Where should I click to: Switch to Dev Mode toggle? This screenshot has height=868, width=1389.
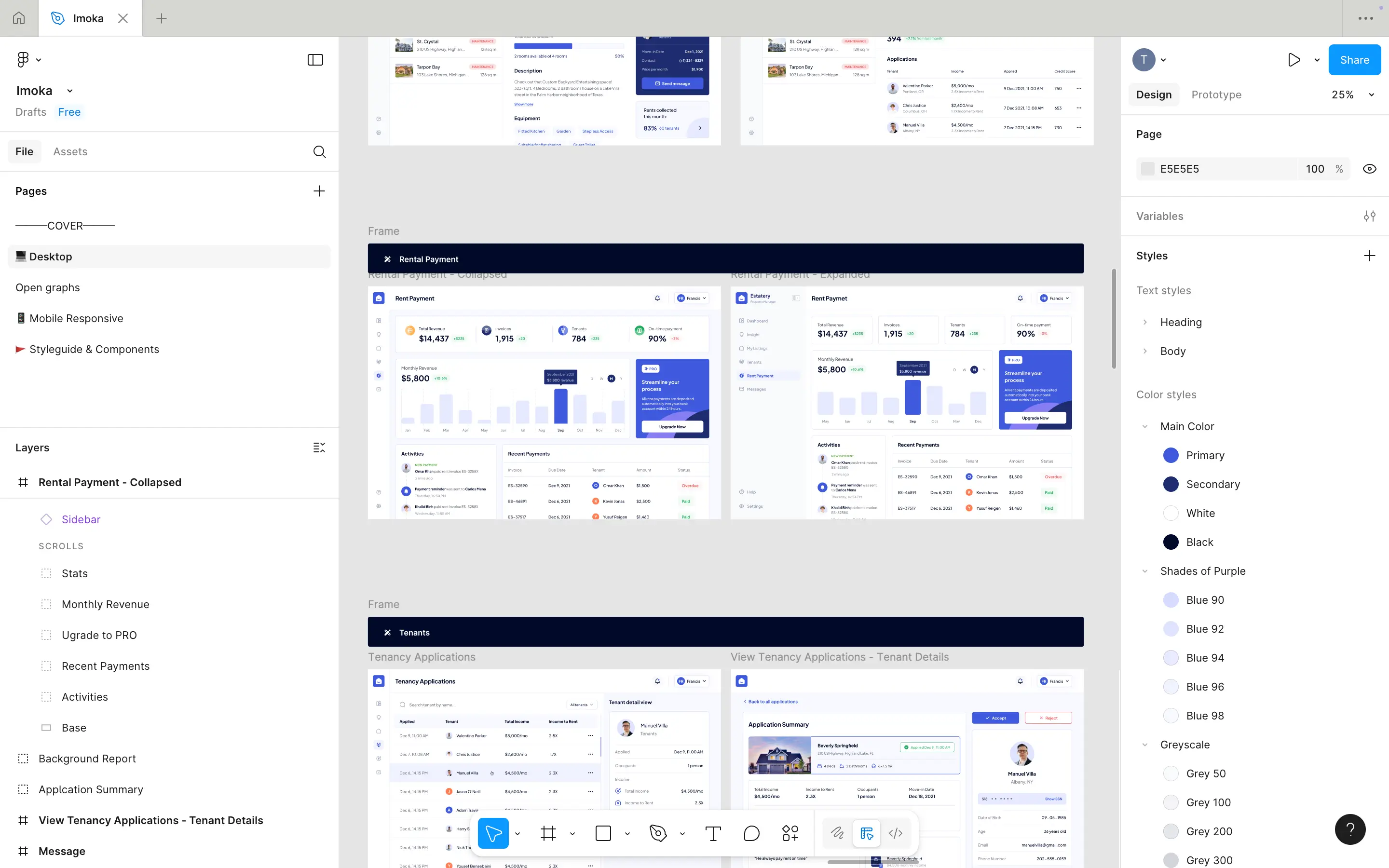point(896,833)
